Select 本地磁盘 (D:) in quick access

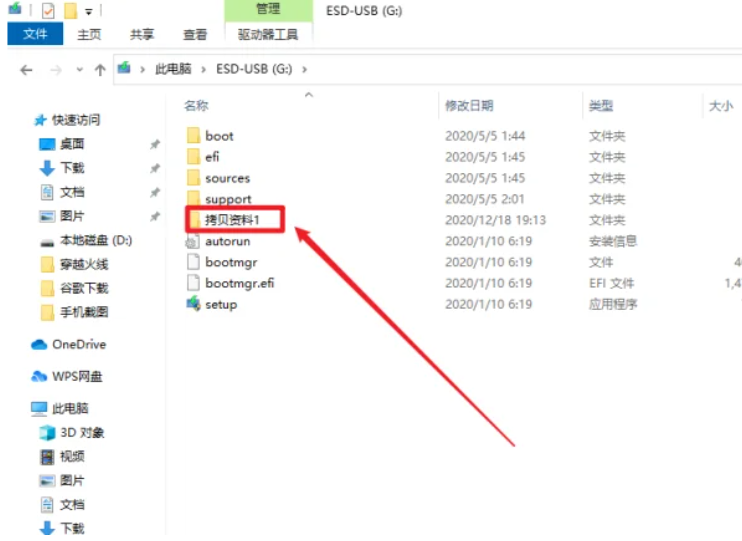[95, 240]
